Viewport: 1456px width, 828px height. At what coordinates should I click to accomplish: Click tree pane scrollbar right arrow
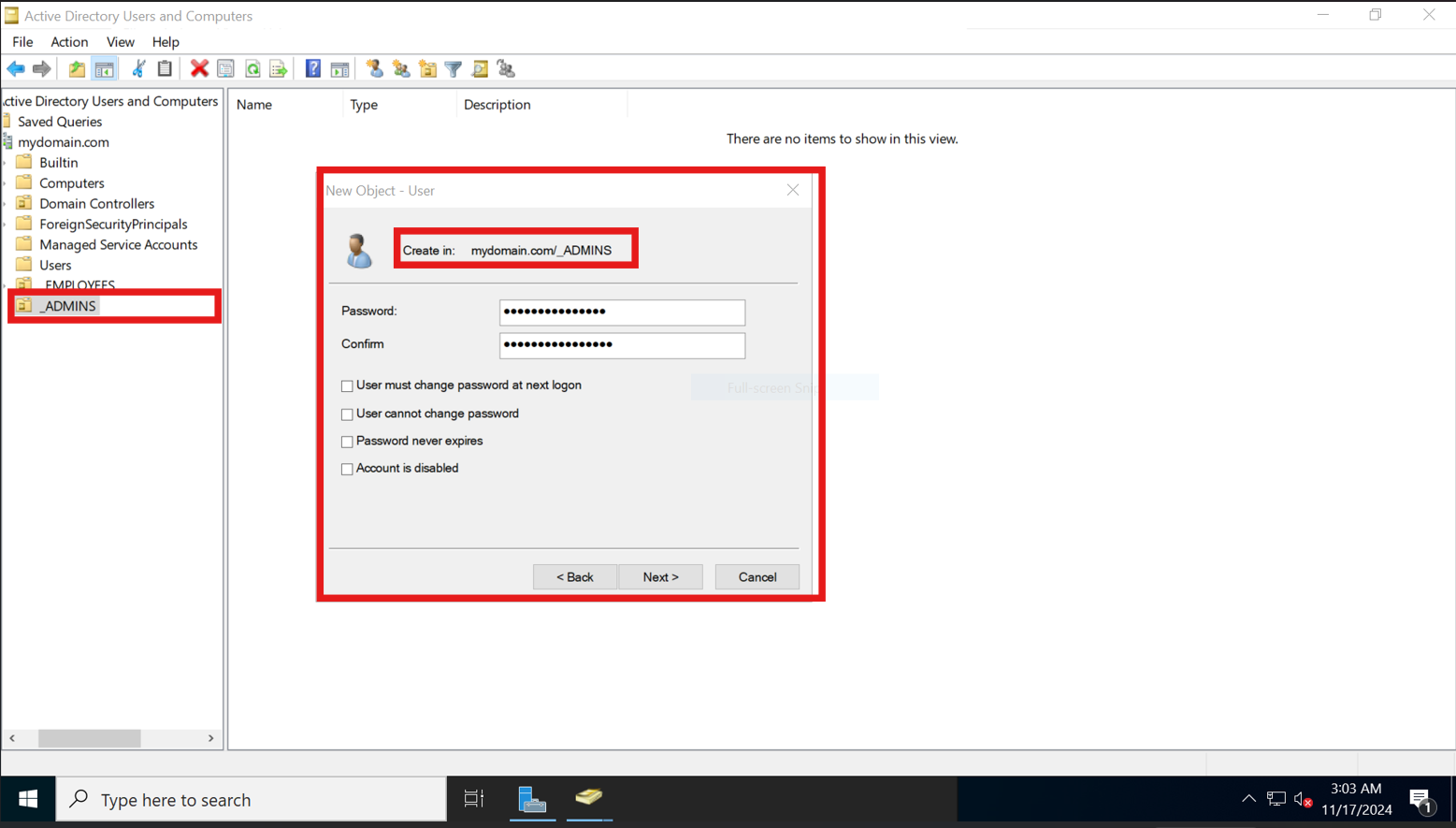pos(210,738)
